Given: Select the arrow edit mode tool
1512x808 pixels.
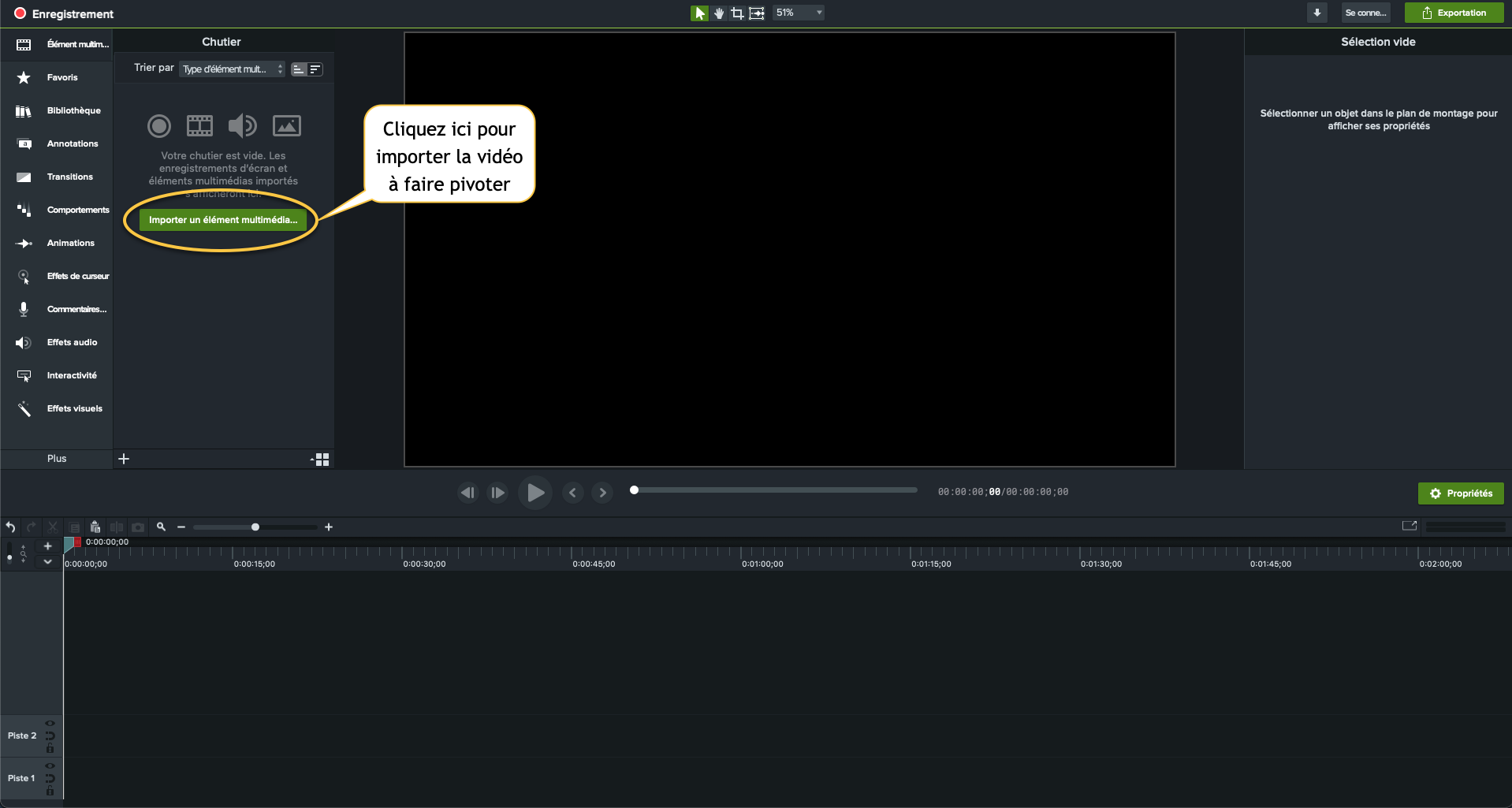Looking at the screenshot, I should pos(699,13).
